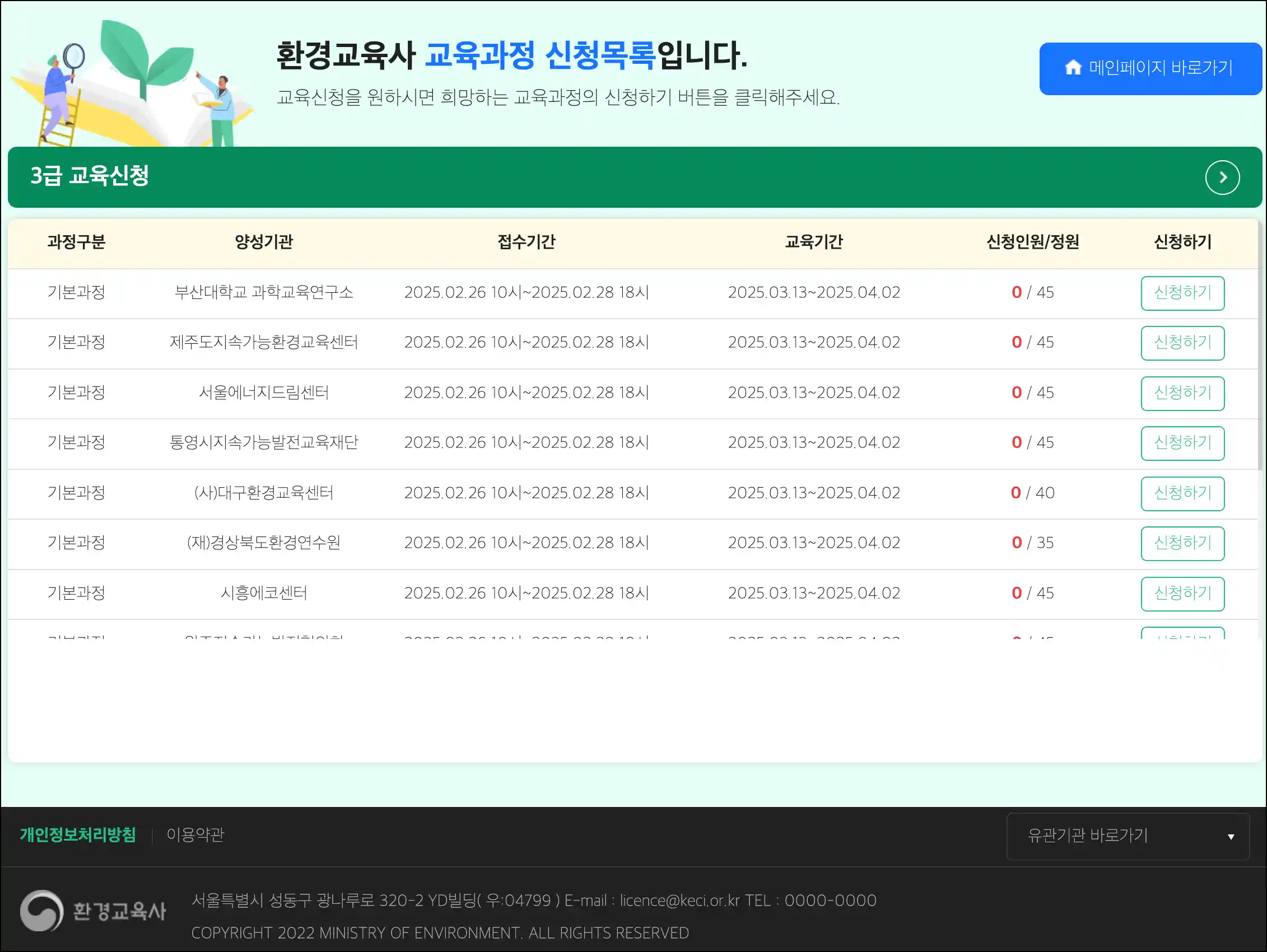Image resolution: width=1267 pixels, height=952 pixels.
Task: Click the dropdown arrow beside 유관기관 바로가기
Action: (1231, 837)
